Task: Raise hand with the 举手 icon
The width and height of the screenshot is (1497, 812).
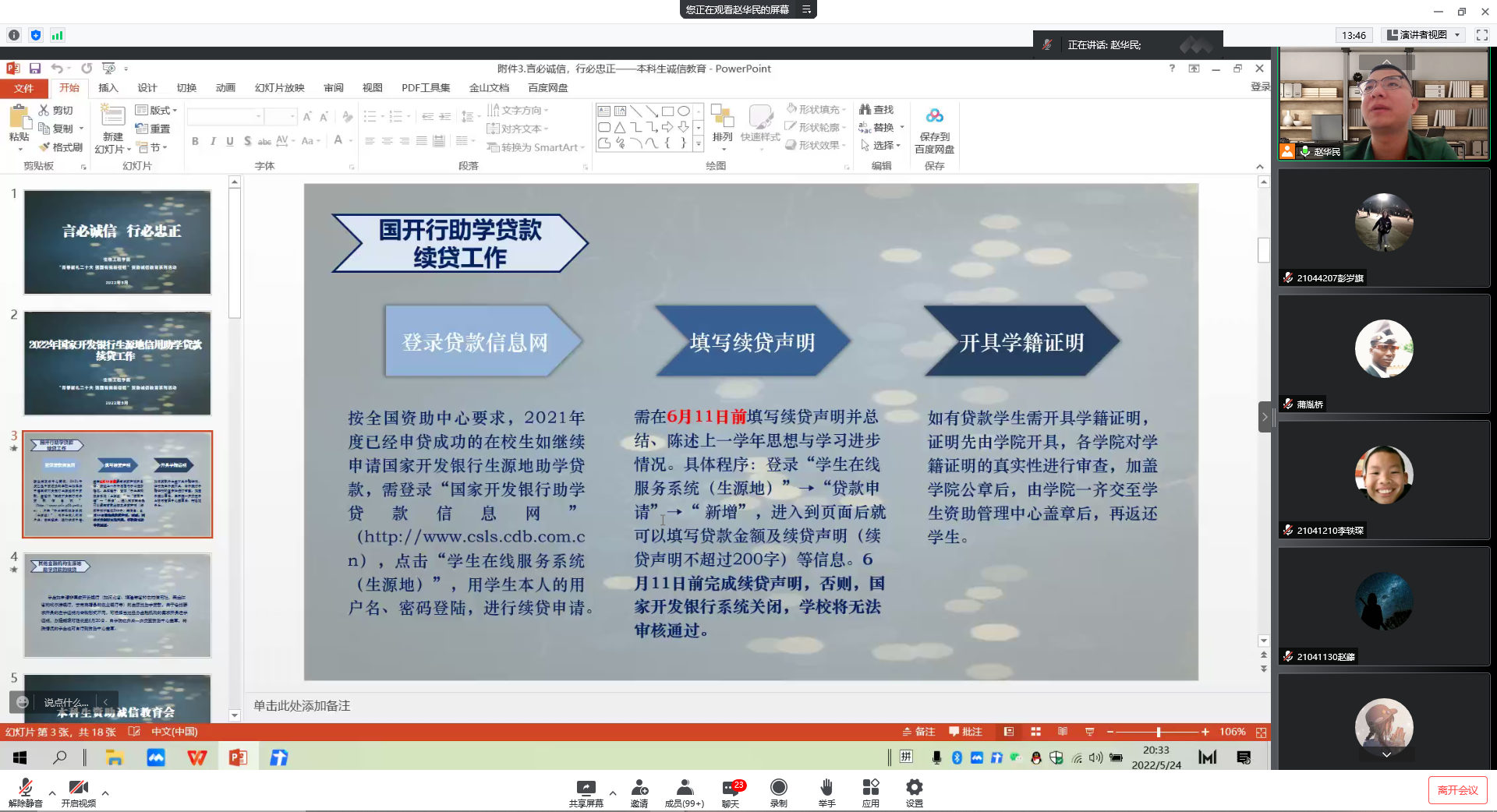Action: click(826, 793)
